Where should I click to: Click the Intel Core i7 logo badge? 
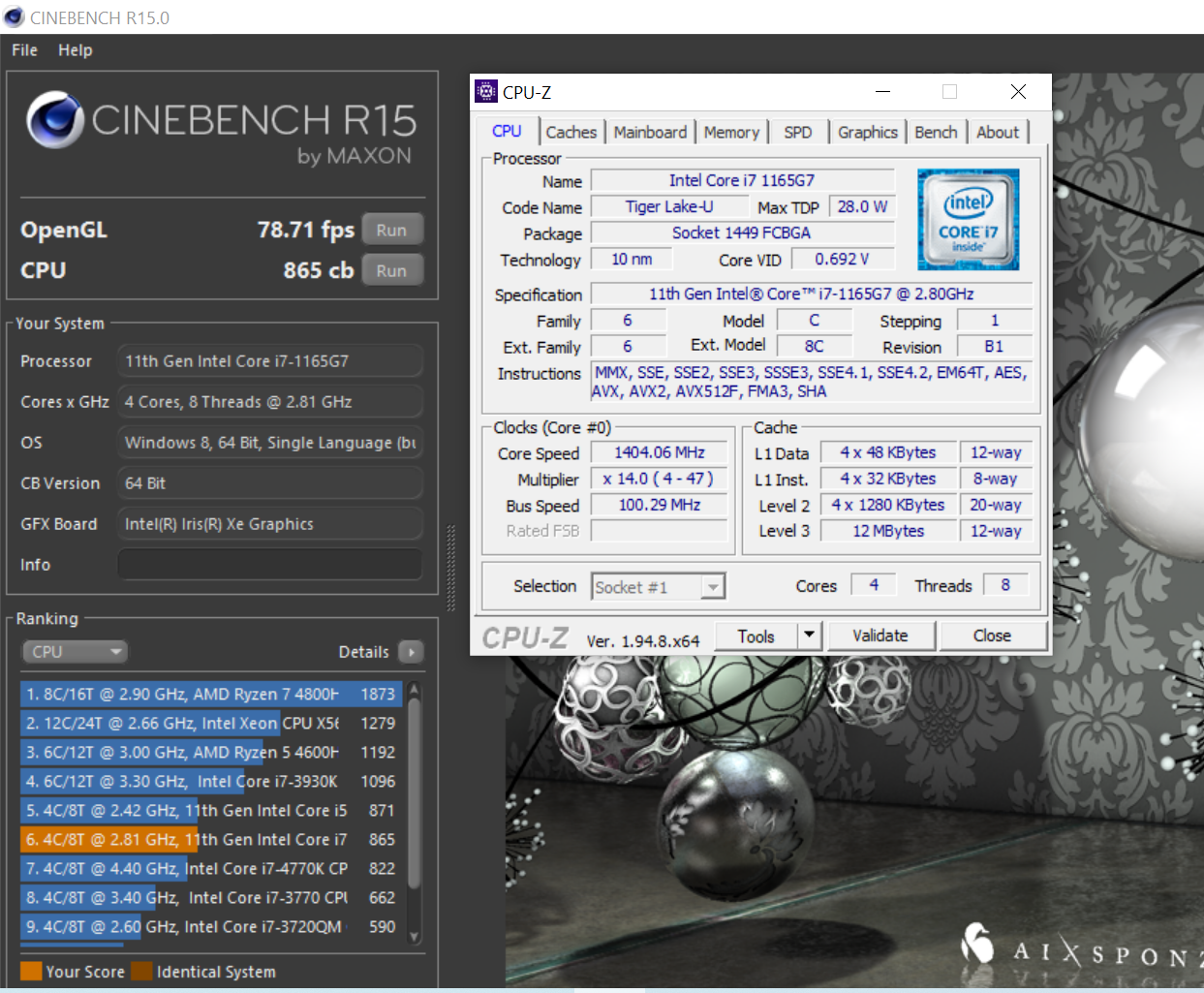pyautogui.click(x=968, y=220)
